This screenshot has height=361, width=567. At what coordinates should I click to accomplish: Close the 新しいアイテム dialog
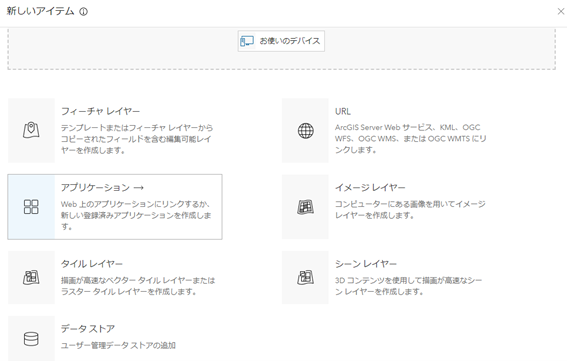point(561,12)
